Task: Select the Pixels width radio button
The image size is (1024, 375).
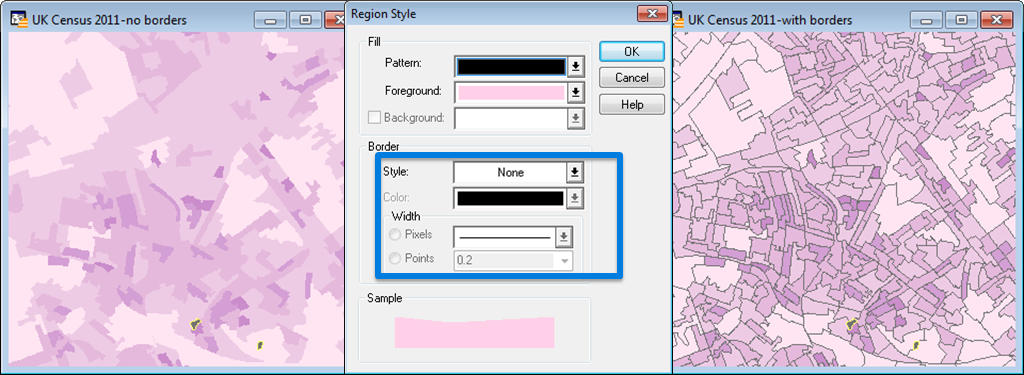Action: tap(394, 235)
